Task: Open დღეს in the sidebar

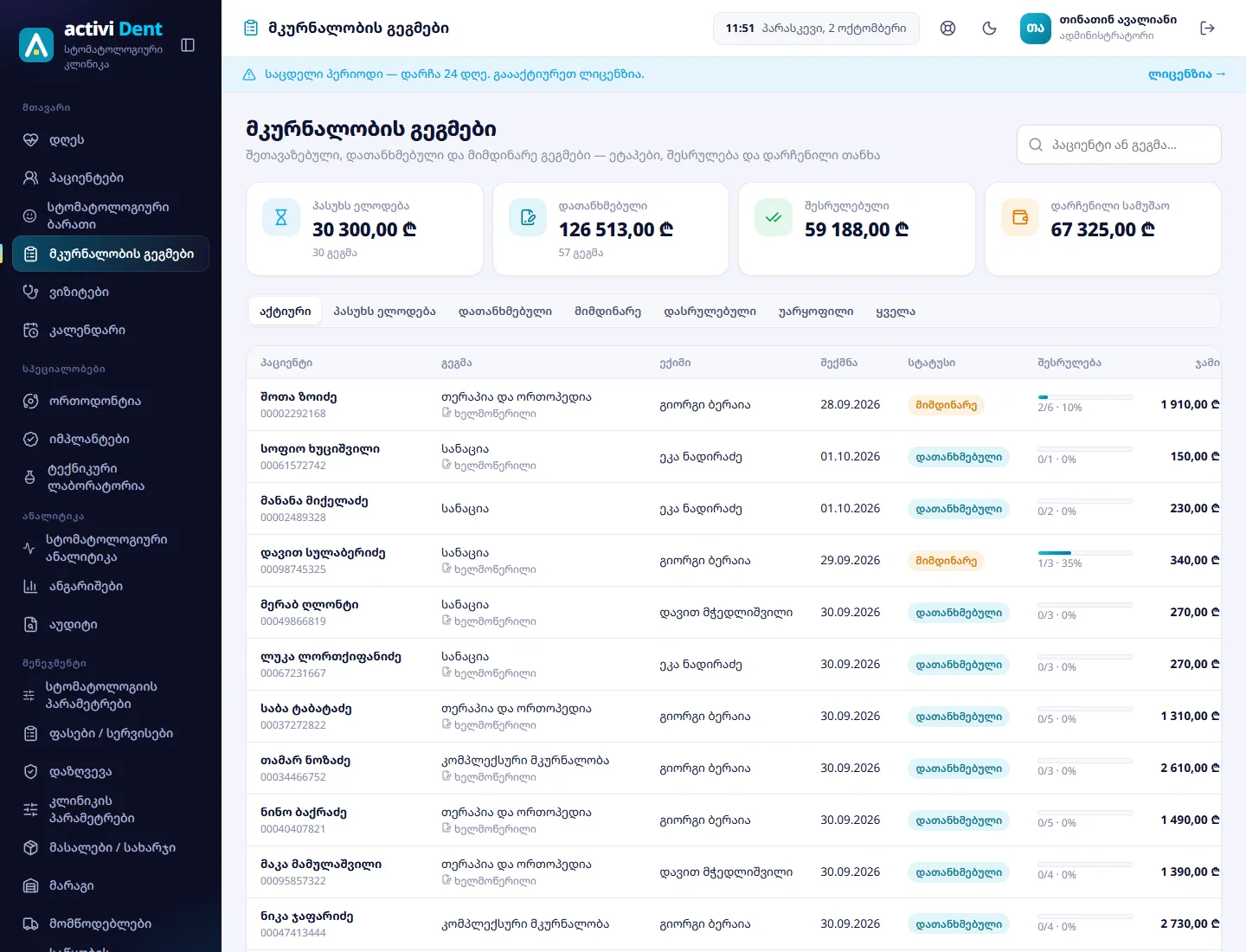Action: pos(111,139)
